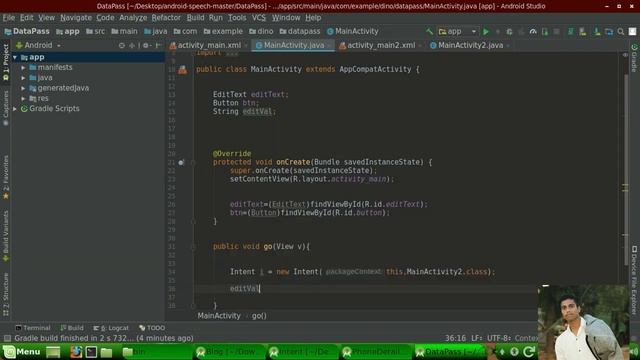Open Project panel gear settings icon

[146, 45]
